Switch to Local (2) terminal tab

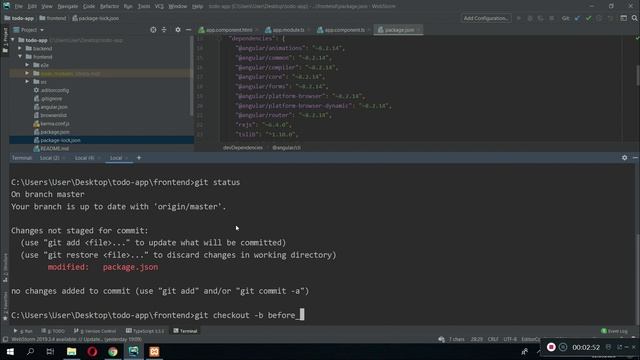[49, 158]
